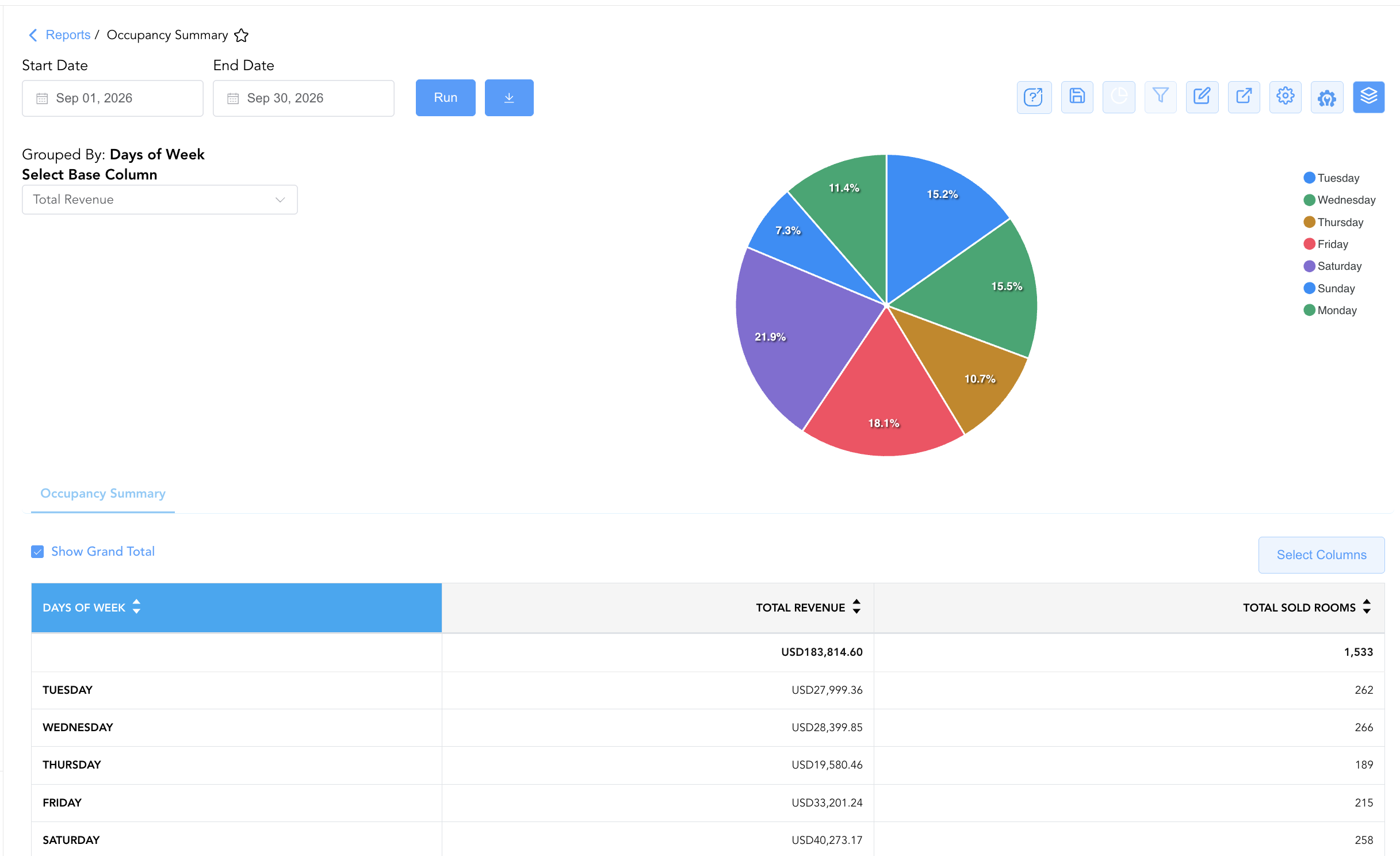Viewport: 1400px width, 856px height.
Task: Click the back chevron before Reports
Action: click(x=33, y=35)
